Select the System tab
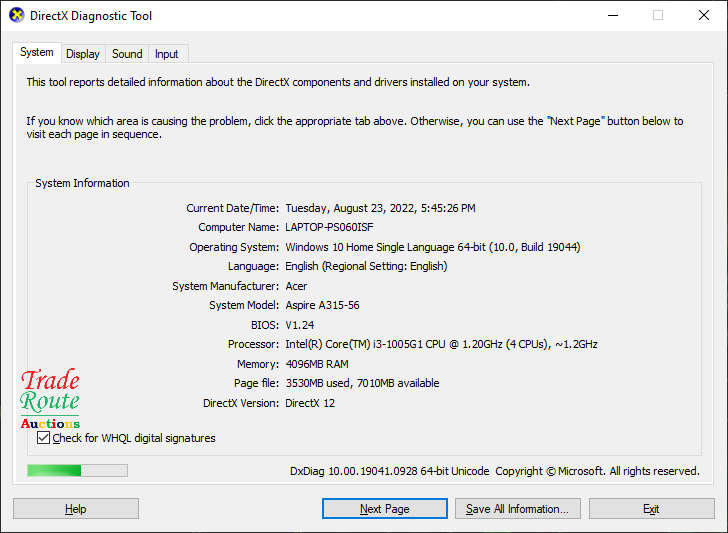Image resolution: width=728 pixels, height=533 pixels. coord(37,52)
